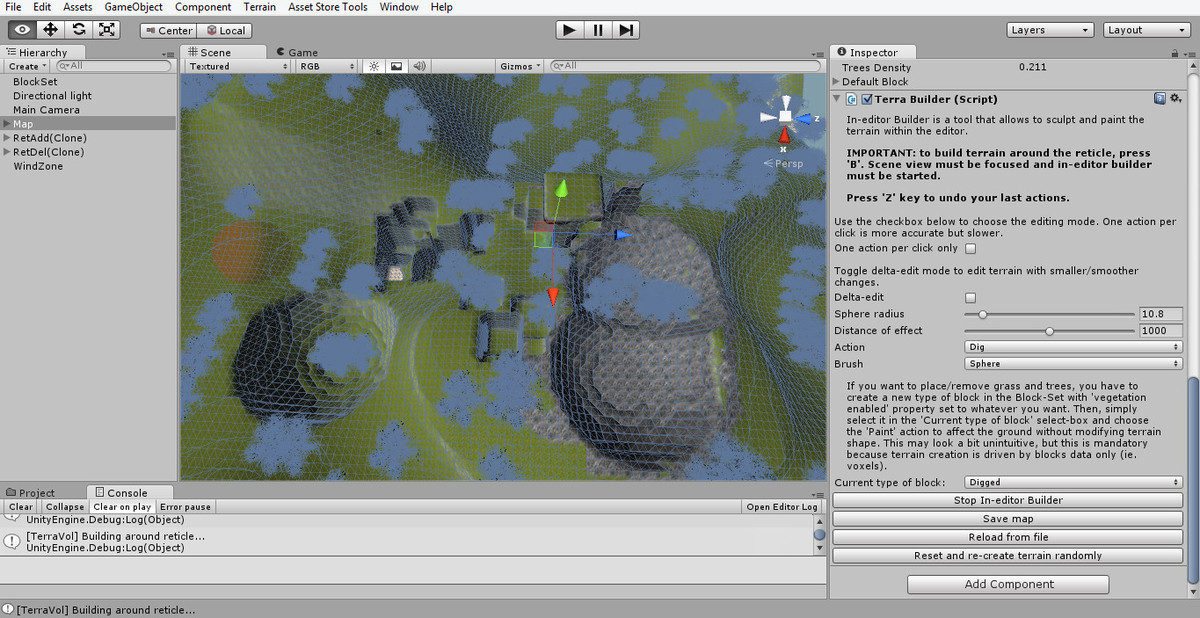Expand the Map object in Hierarchy
Viewport: 1200px width, 618px height.
(7, 124)
